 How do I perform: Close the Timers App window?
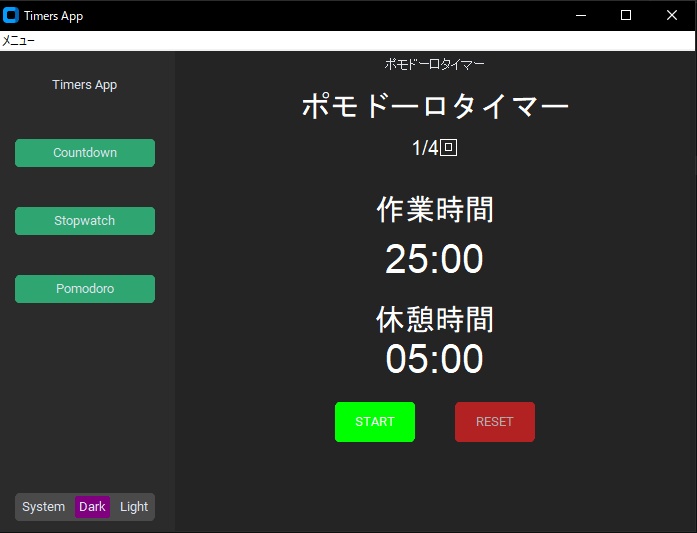(x=672, y=16)
